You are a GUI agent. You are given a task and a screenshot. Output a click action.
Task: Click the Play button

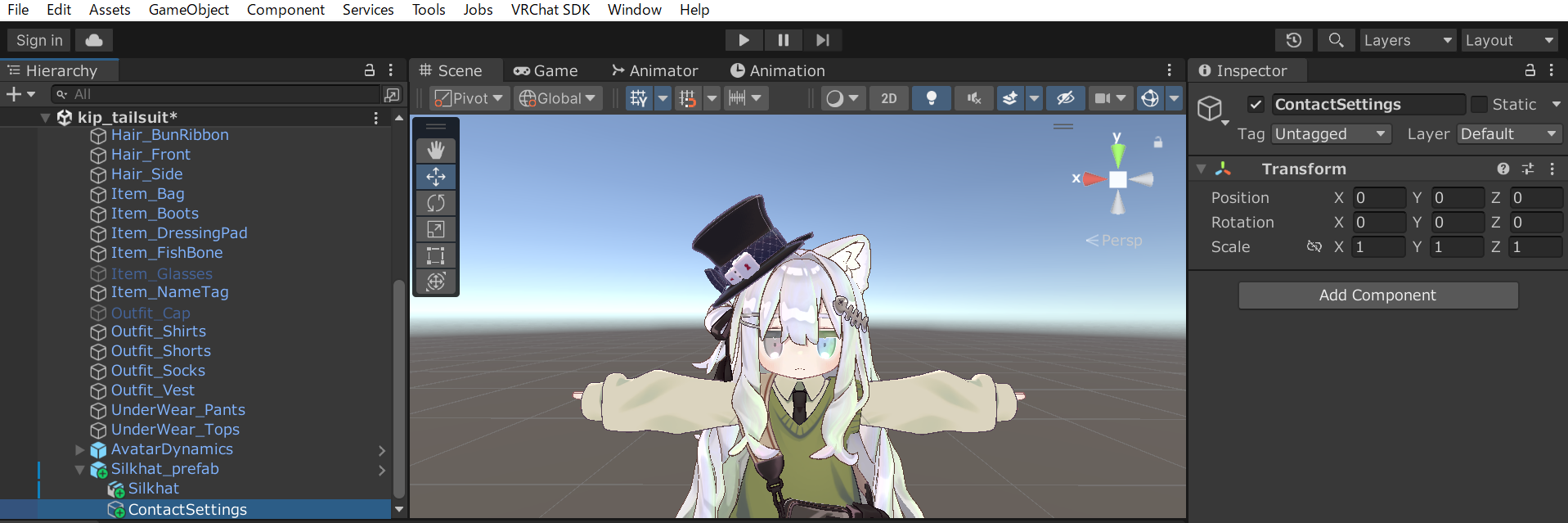point(744,40)
